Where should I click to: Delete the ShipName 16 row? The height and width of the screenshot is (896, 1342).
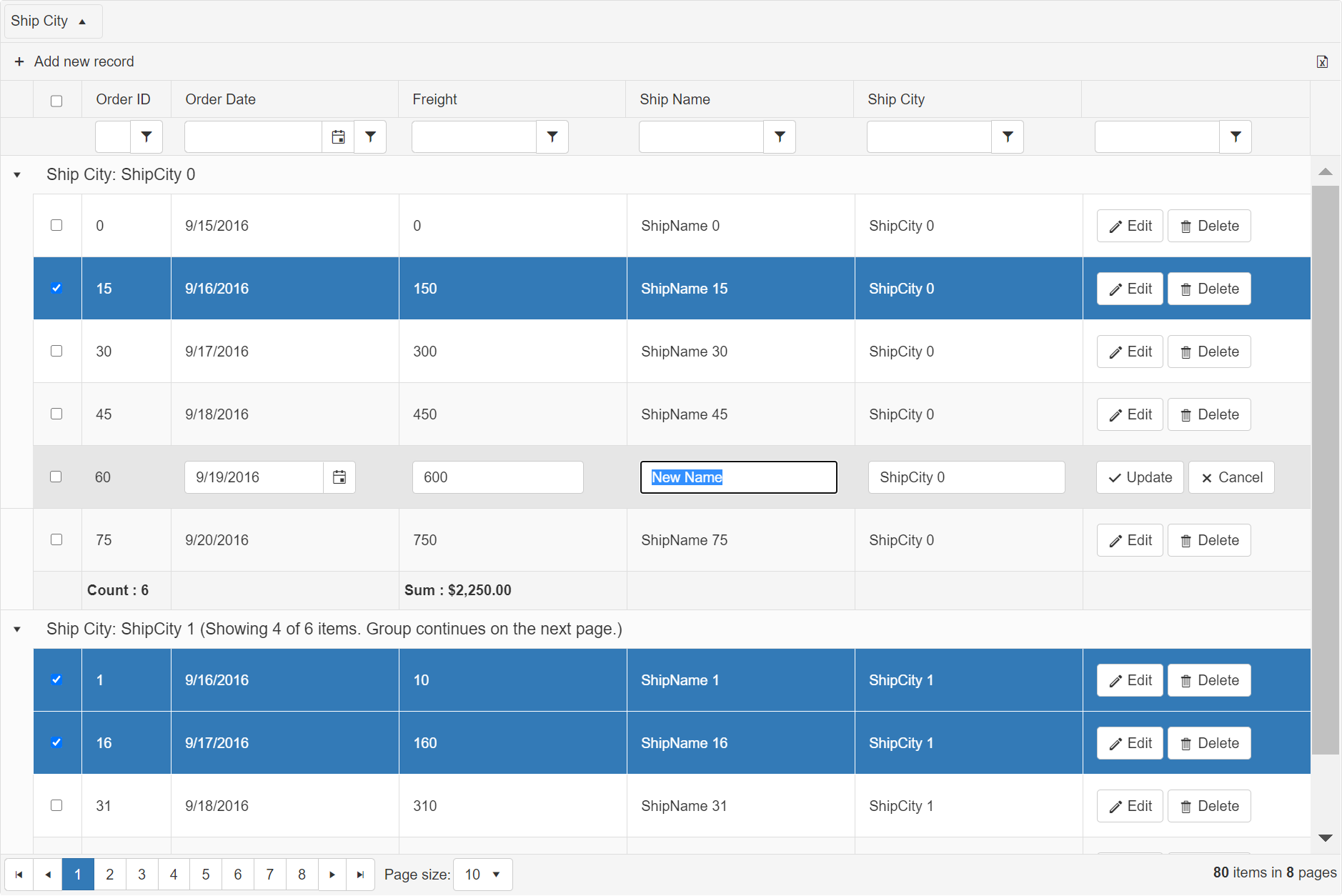1209,743
